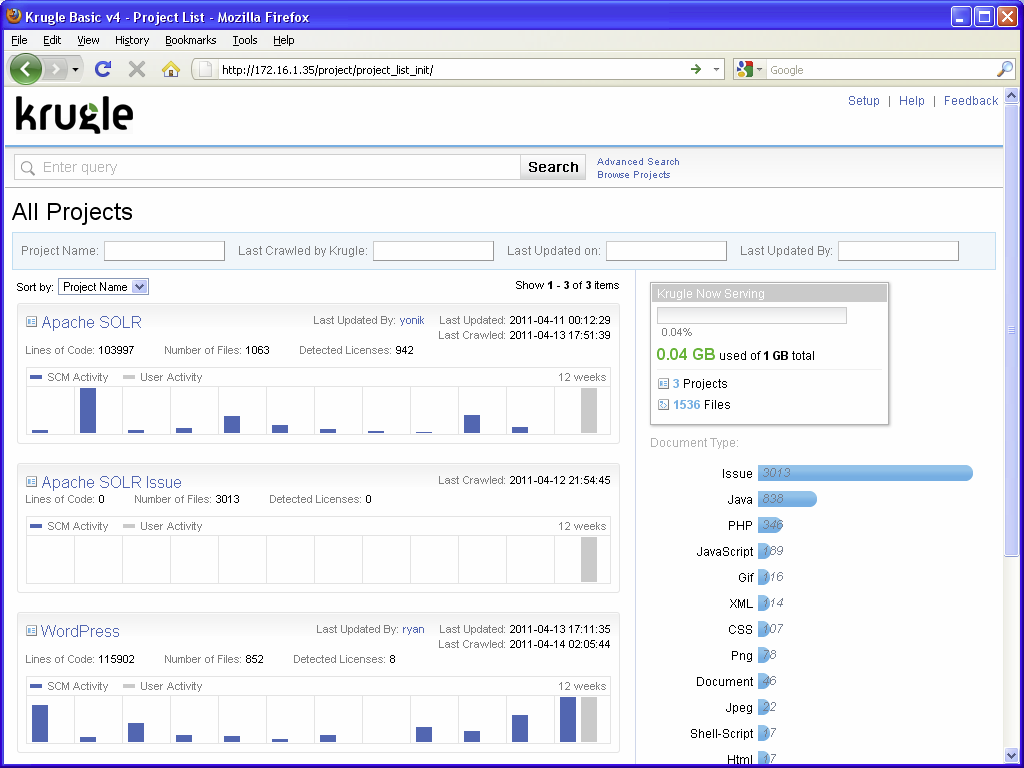Viewport: 1024px width, 768px height.
Task: Click the green Go arrow in address bar
Action: click(696, 69)
